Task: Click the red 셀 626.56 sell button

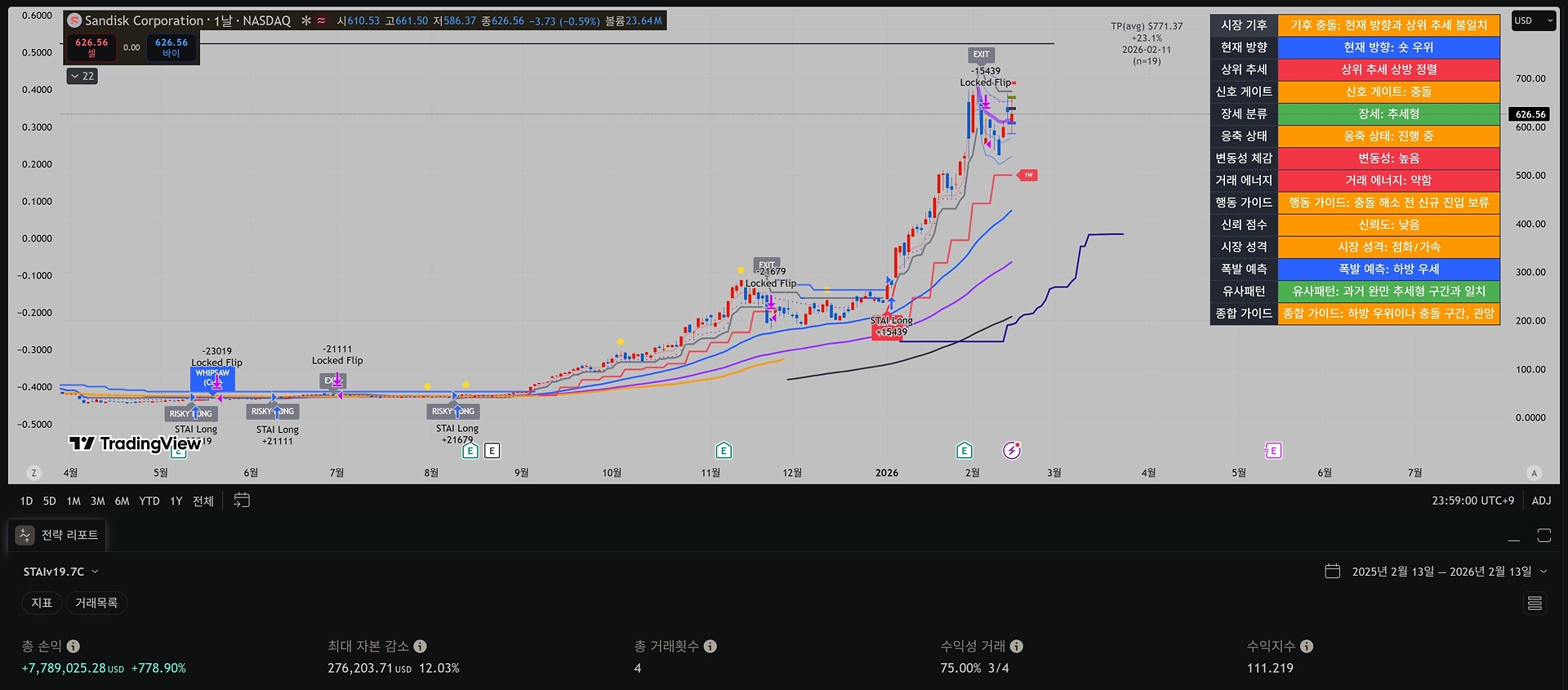Action: pos(91,47)
